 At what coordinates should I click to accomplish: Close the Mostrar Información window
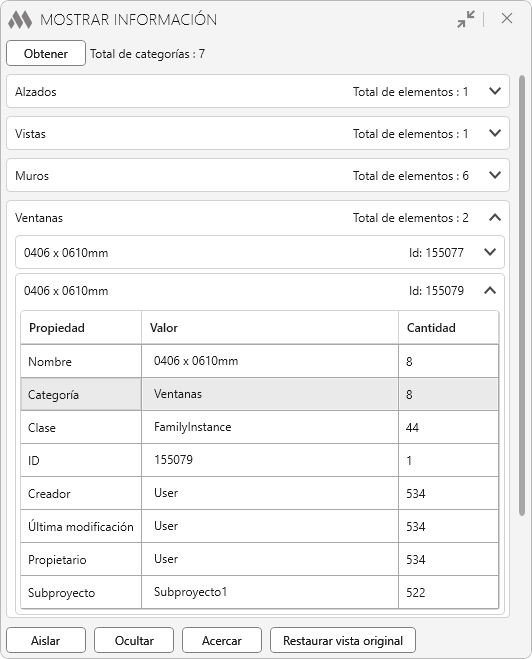point(507,18)
